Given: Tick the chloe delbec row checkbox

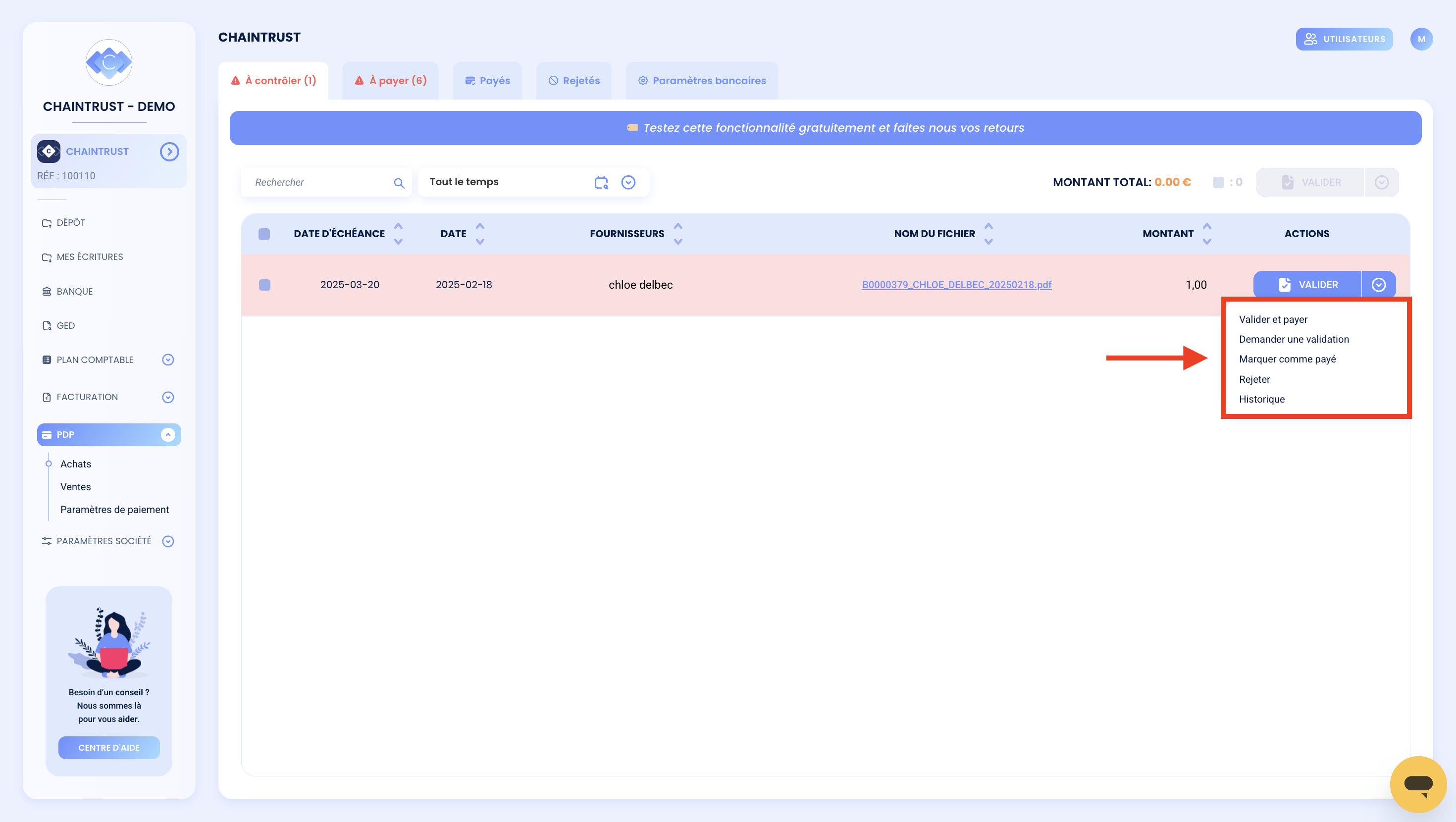Looking at the screenshot, I should [264, 285].
